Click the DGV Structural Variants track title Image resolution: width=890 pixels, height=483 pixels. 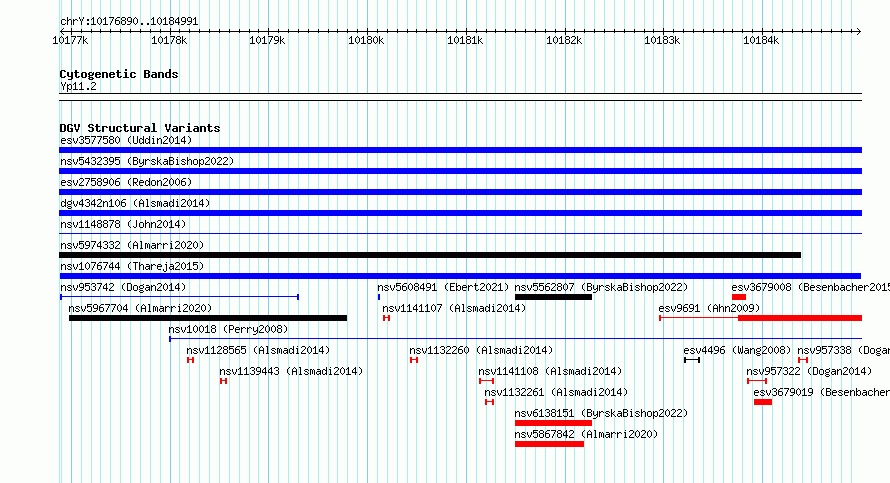click(x=140, y=128)
